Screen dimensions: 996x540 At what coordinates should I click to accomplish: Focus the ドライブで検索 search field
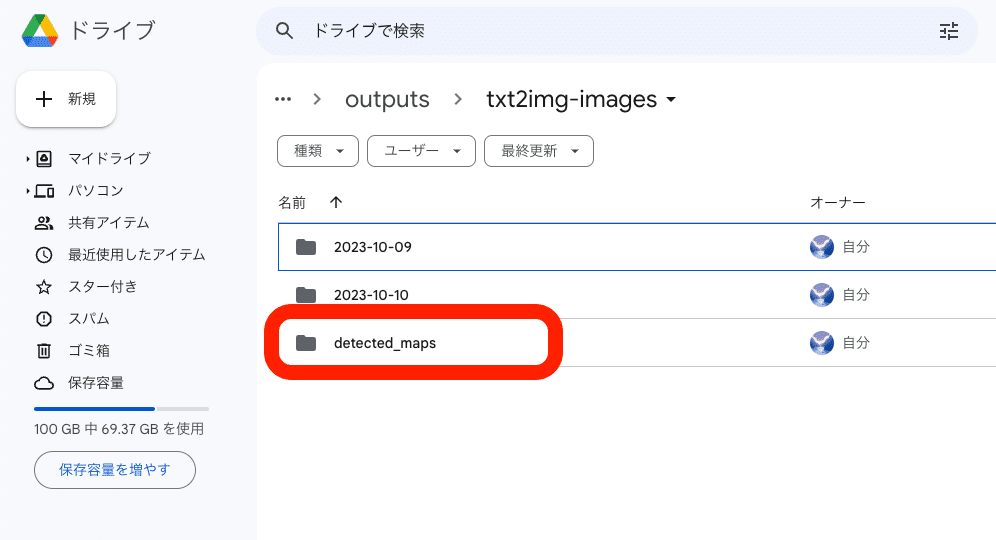point(616,30)
